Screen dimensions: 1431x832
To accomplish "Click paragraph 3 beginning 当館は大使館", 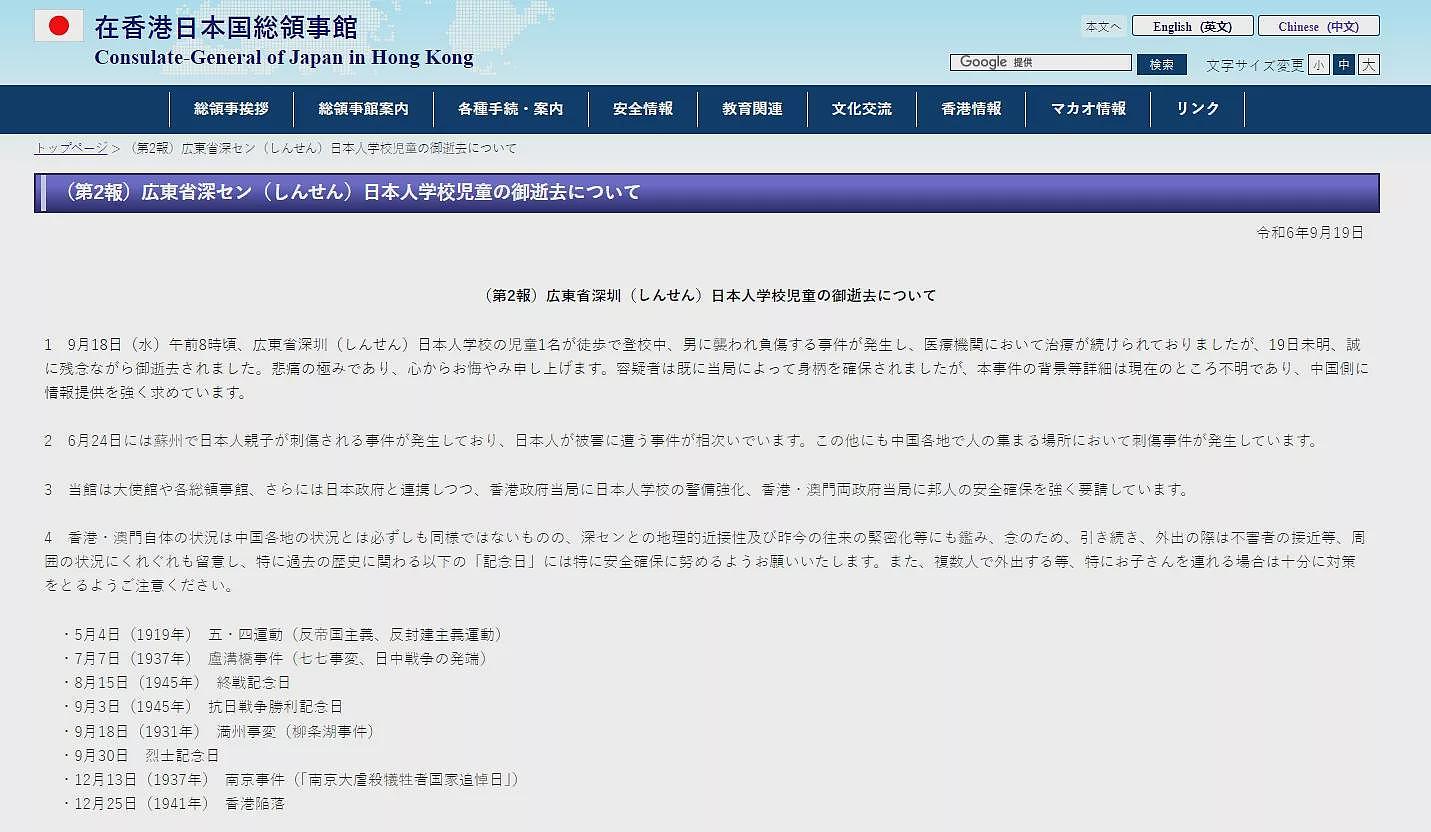I will click(x=618, y=489).
